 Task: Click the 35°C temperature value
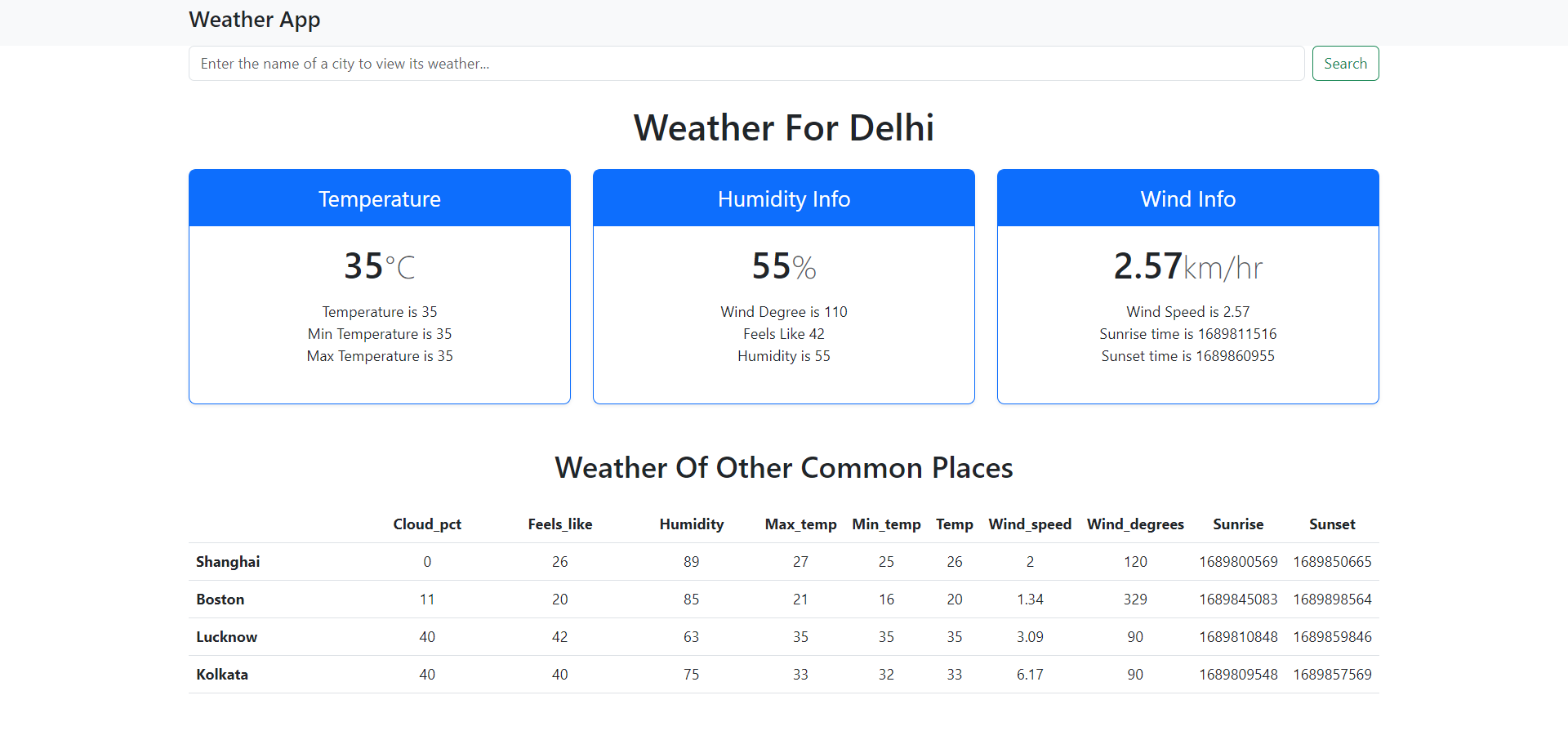click(x=379, y=265)
